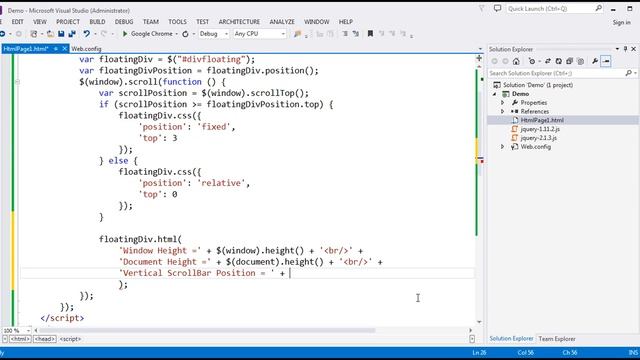Click the Undo arrow icon

click(86, 34)
